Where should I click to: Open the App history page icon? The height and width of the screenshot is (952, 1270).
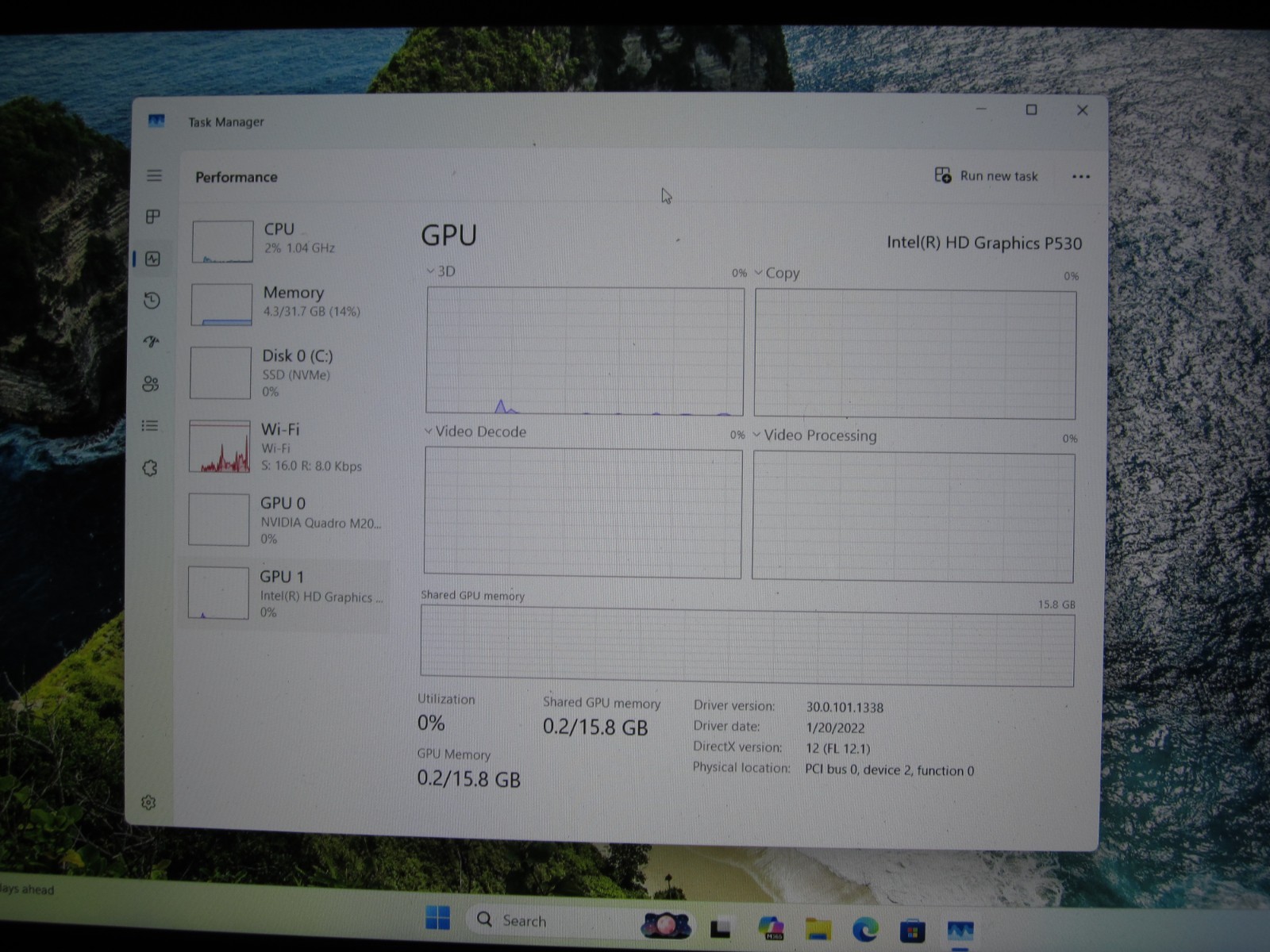pos(152,301)
